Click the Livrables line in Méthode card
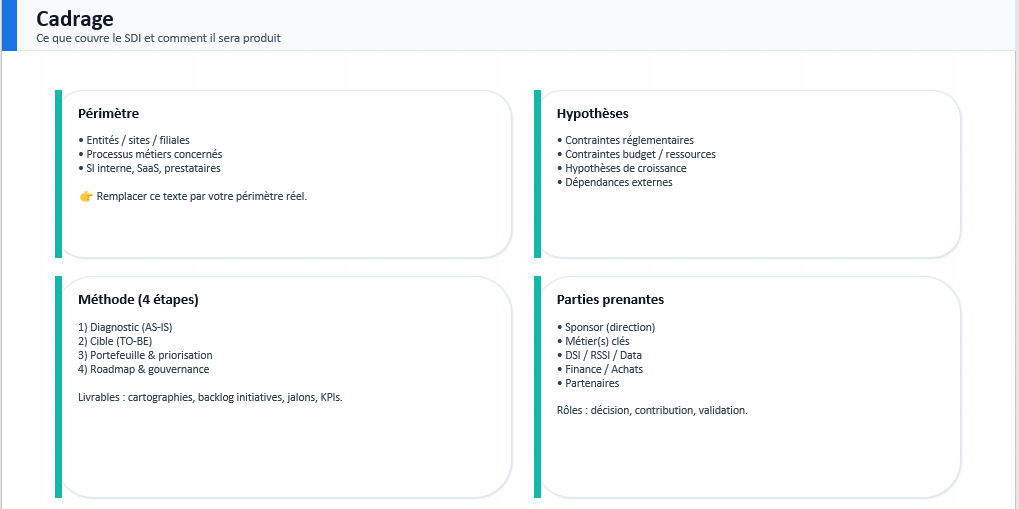The height and width of the screenshot is (509, 1019). click(210, 397)
